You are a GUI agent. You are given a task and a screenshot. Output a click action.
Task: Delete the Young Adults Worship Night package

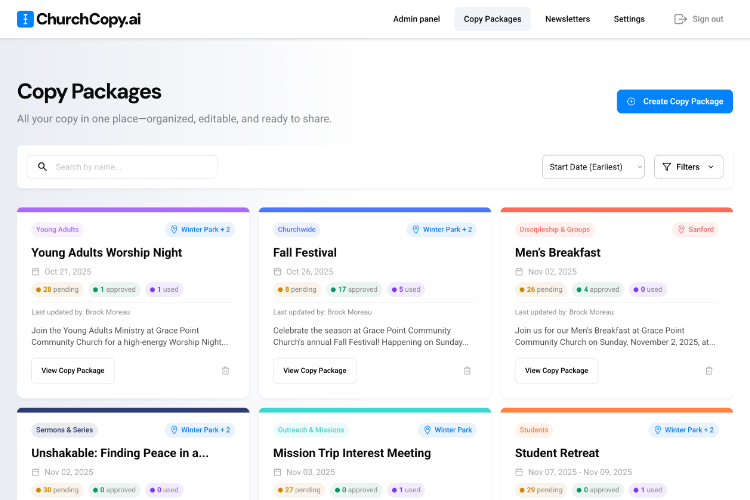tap(225, 370)
